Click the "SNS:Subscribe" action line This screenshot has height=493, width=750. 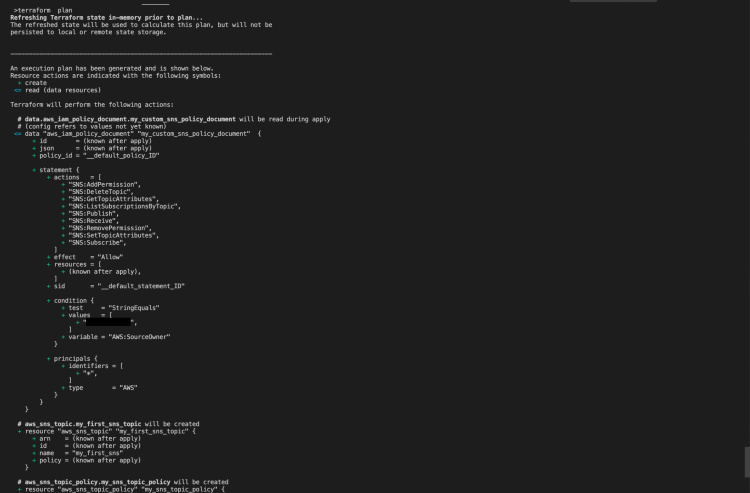click(x=97, y=242)
